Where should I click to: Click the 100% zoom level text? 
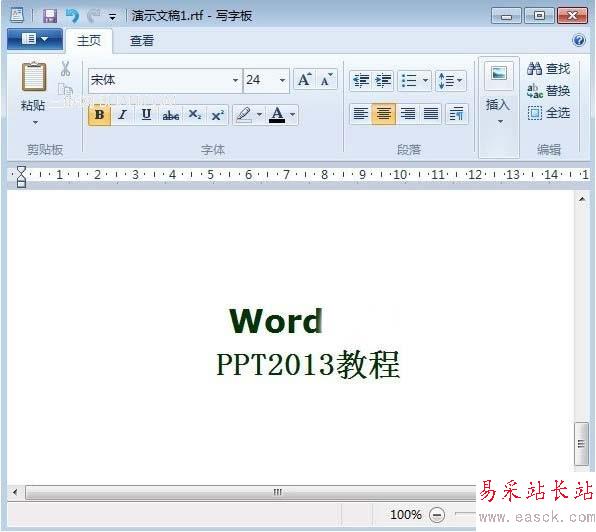(406, 515)
